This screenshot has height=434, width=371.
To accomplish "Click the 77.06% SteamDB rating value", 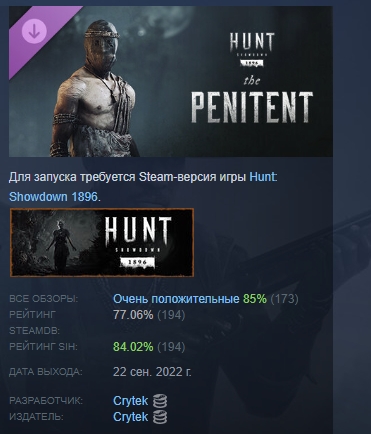I will pyautogui.click(x=133, y=314).
